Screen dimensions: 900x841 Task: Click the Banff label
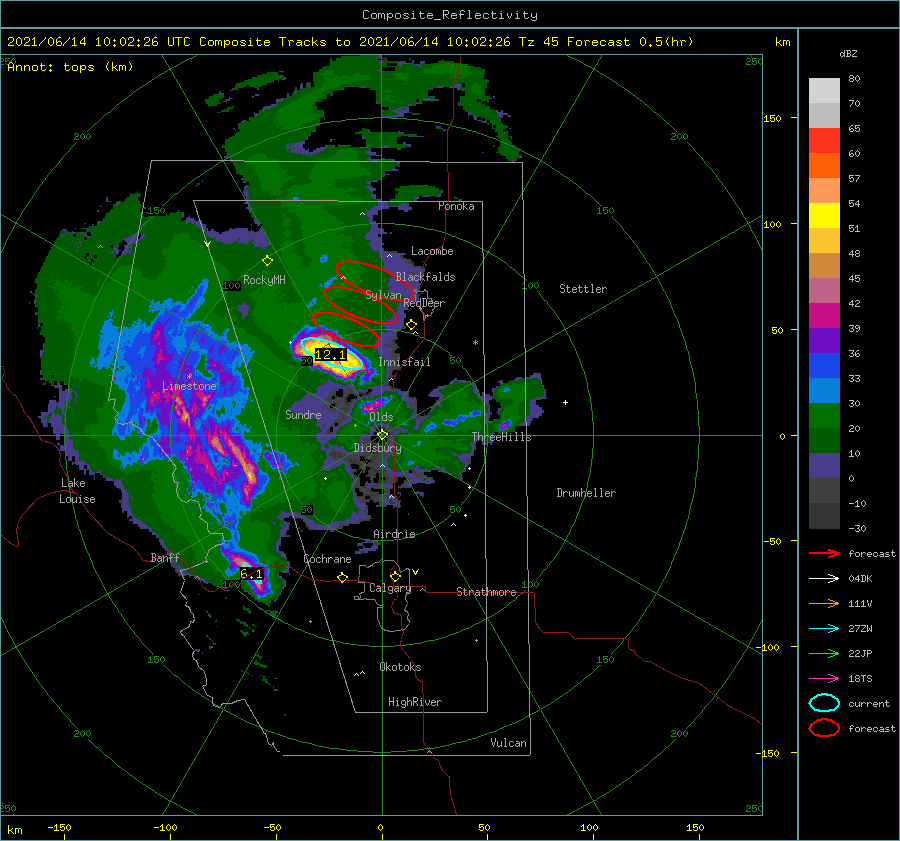tap(165, 557)
